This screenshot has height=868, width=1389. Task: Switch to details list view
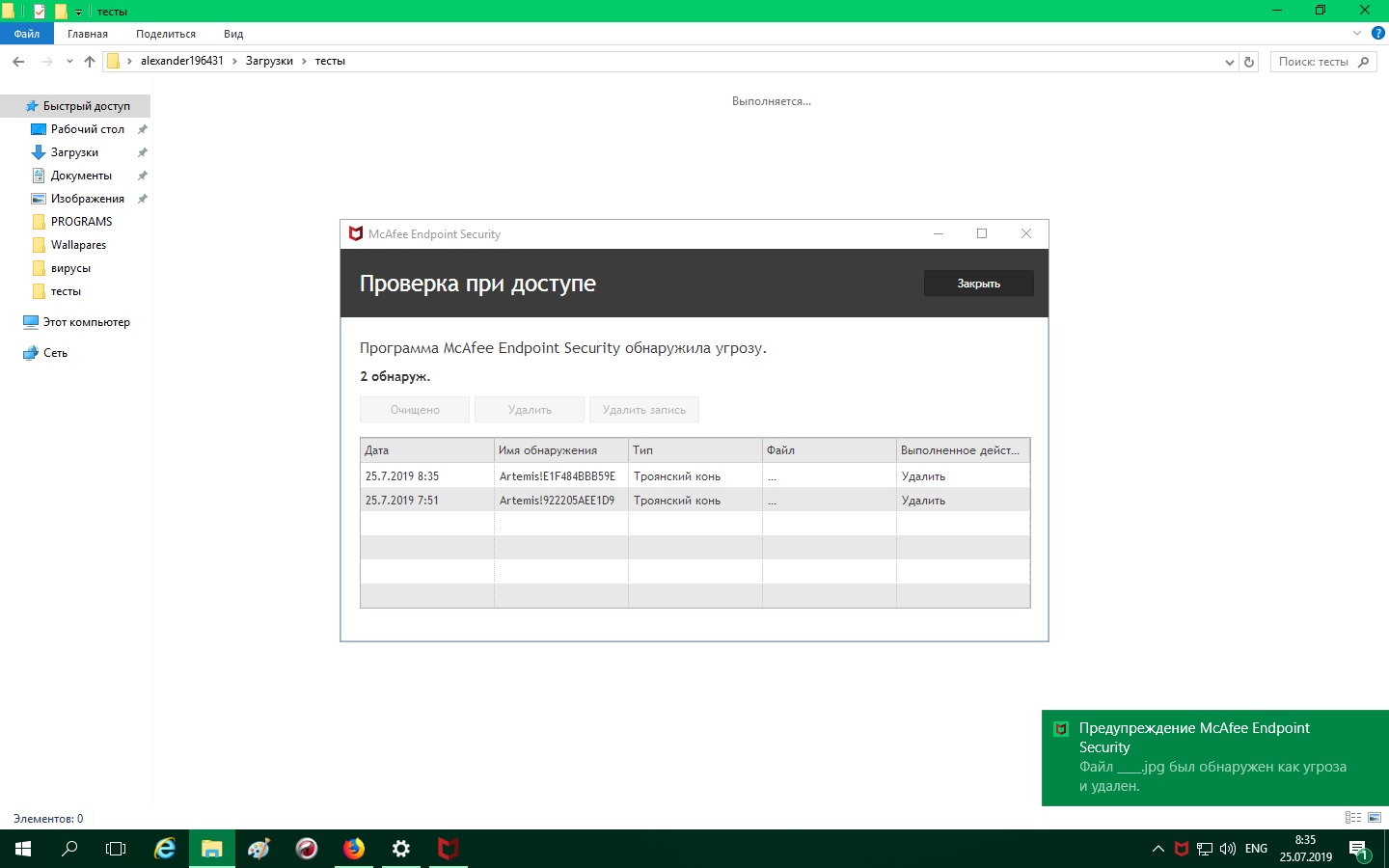[1353, 818]
